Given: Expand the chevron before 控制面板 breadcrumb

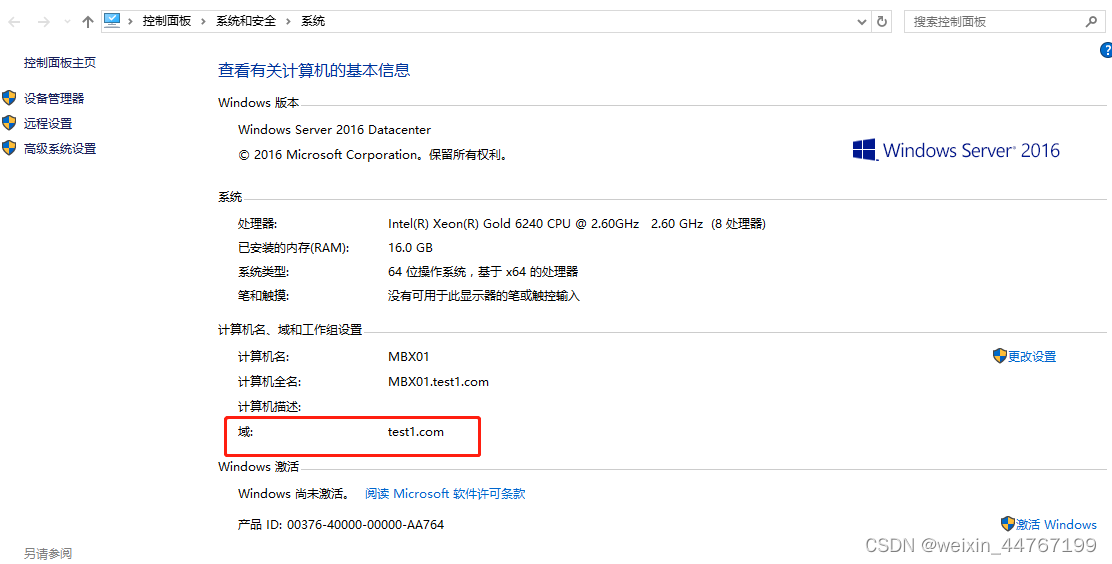Looking at the screenshot, I should [x=130, y=21].
